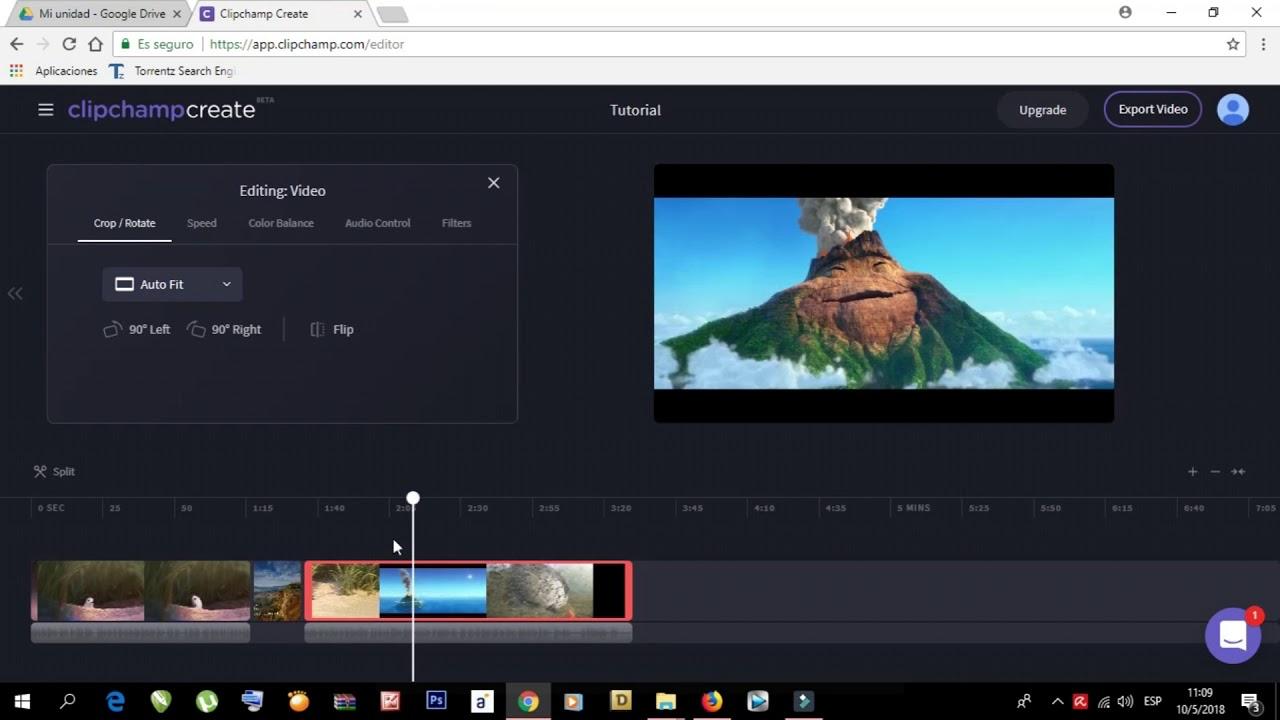Click the 1:15 mark on the ruler

[x=262, y=508]
